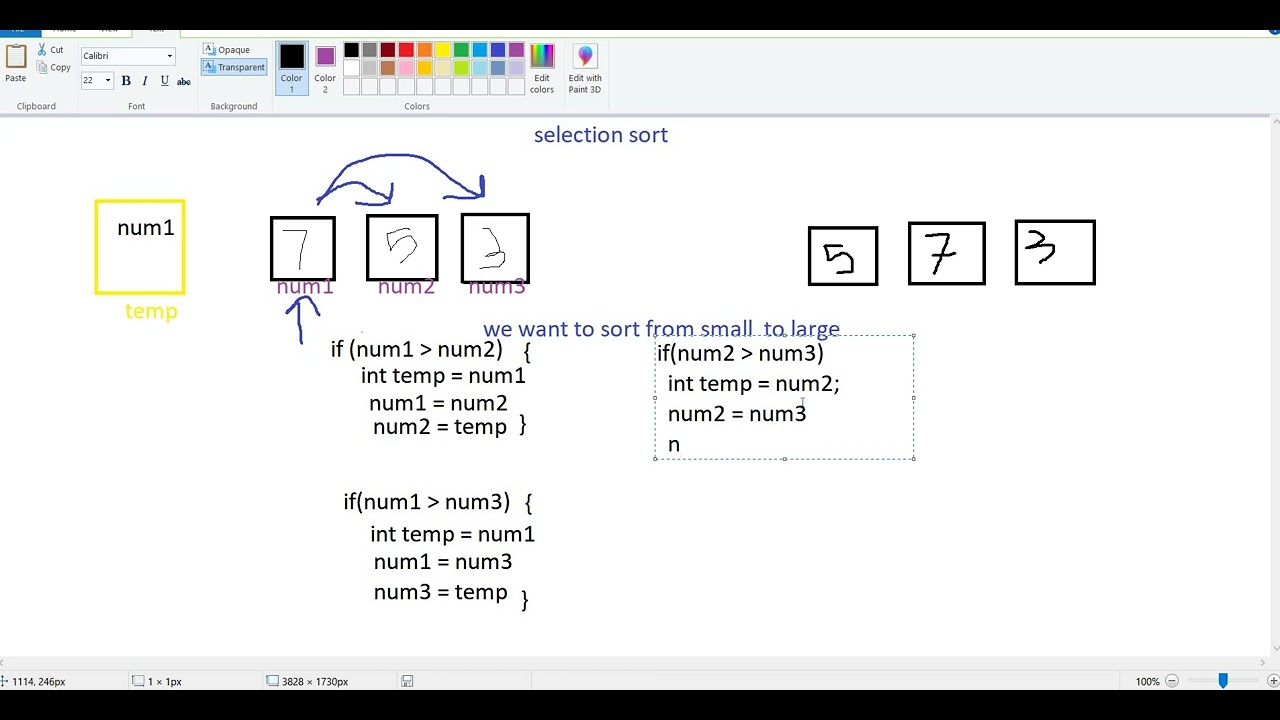Click 'if(num1 > num3)' code line
The height and width of the screenshot is (720, 1280).
tap(427, 502)
